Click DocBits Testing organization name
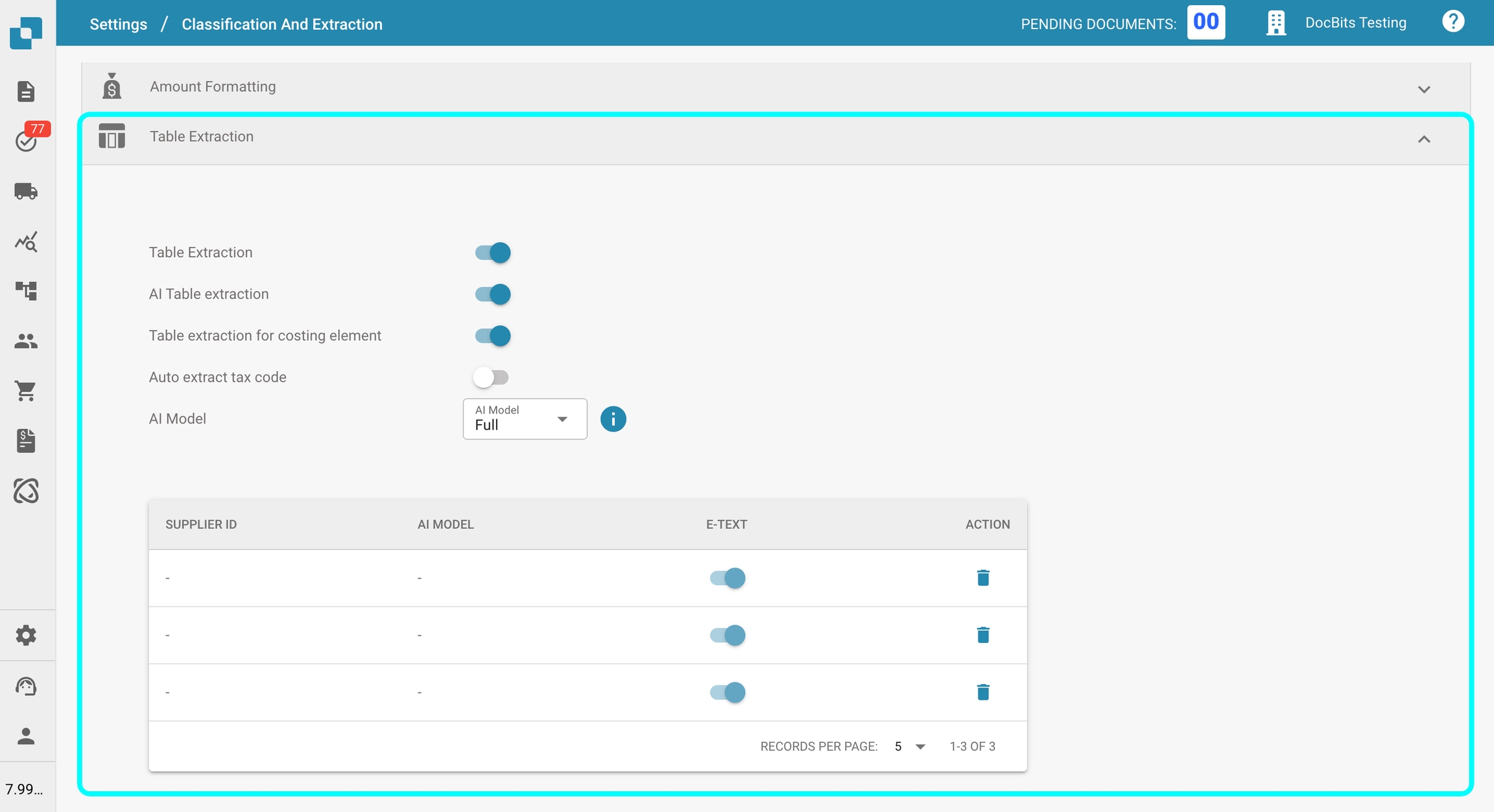1494x812 pixels. 1355,23
